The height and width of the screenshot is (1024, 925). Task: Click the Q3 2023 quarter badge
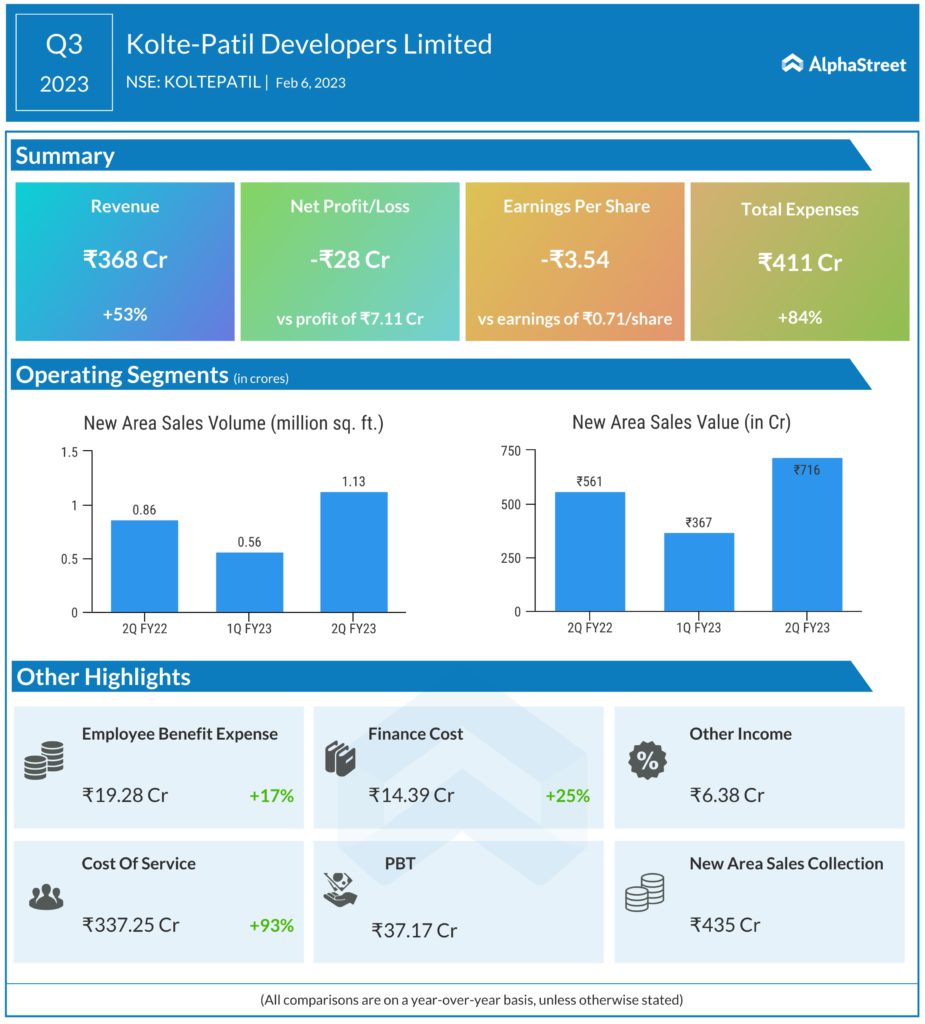[64, 62]
